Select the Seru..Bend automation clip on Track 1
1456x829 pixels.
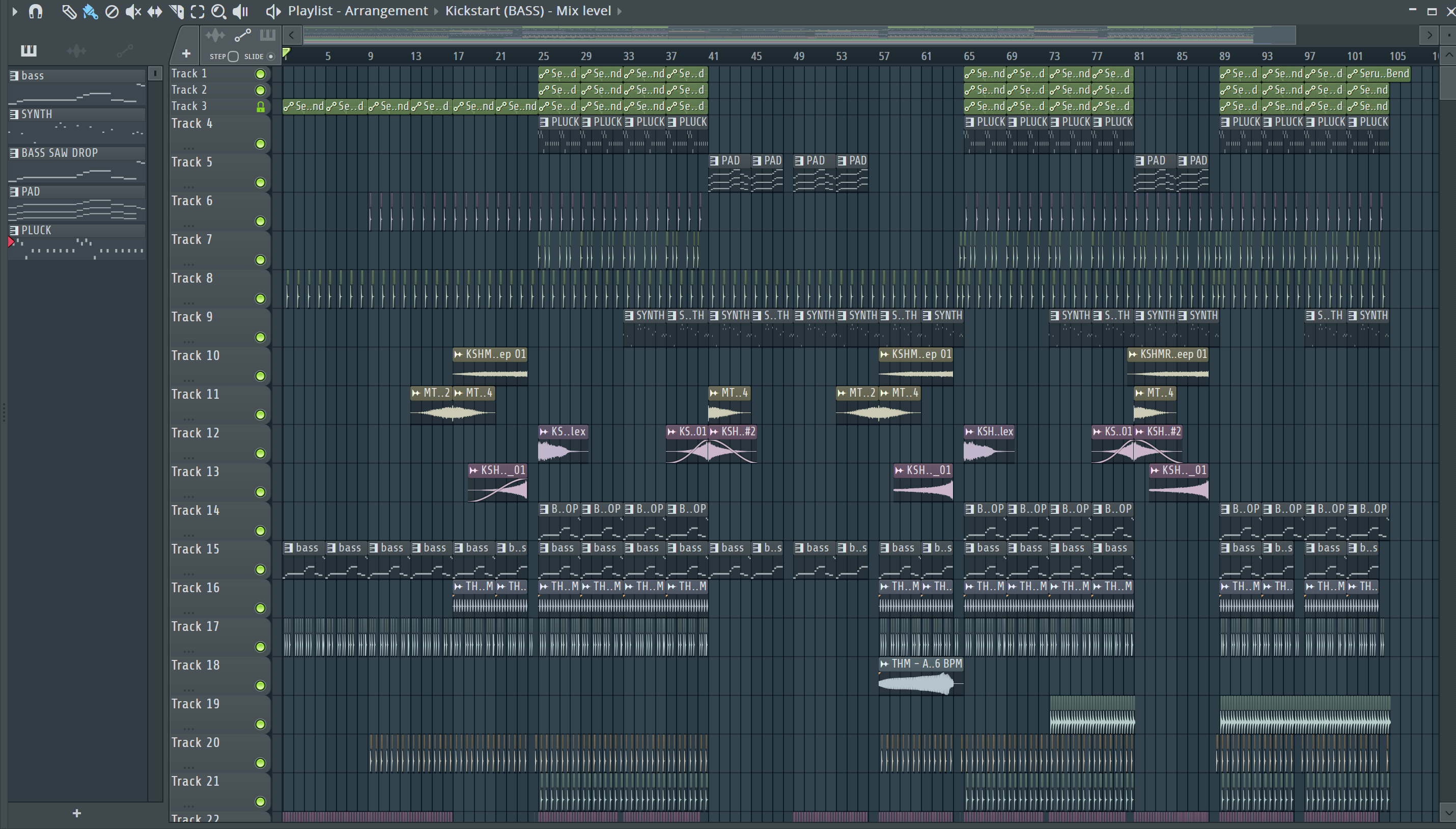point(1379,74)
